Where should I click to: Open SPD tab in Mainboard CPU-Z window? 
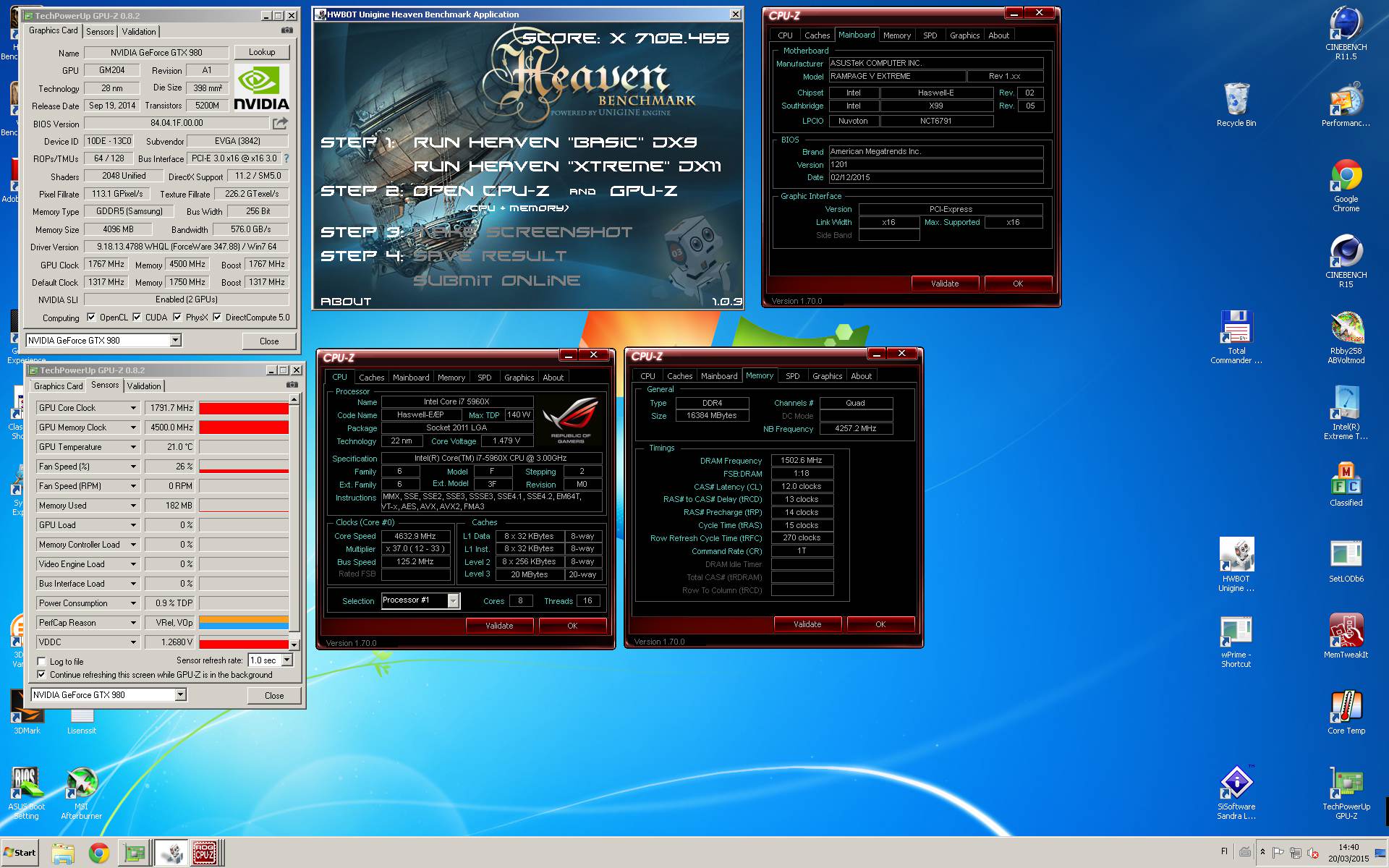point(930,35)
